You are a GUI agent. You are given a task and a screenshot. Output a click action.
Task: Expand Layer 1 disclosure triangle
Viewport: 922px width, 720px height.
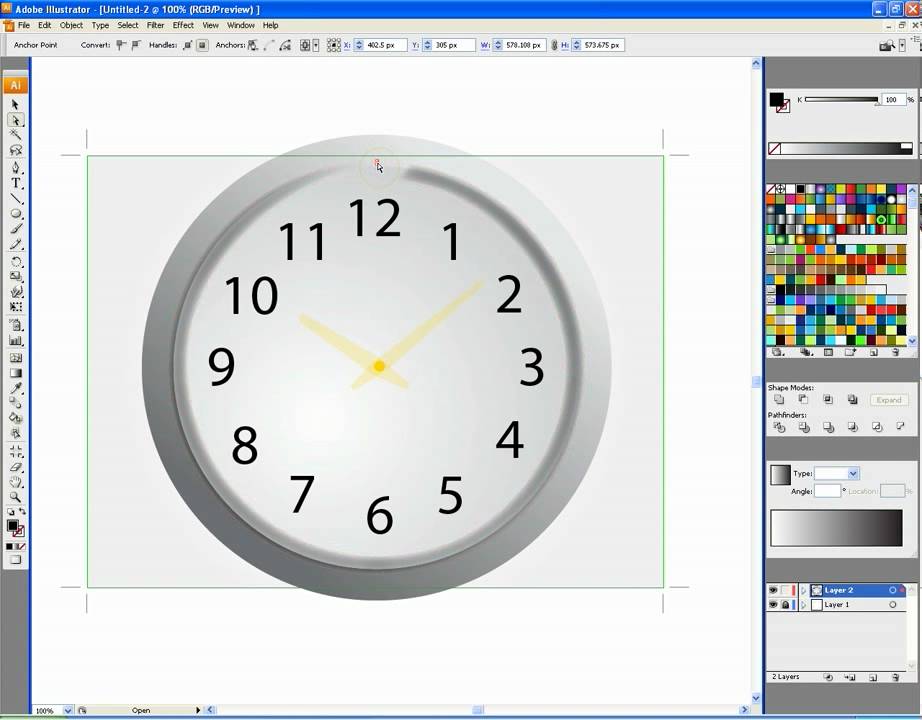[x=803, y=605]
